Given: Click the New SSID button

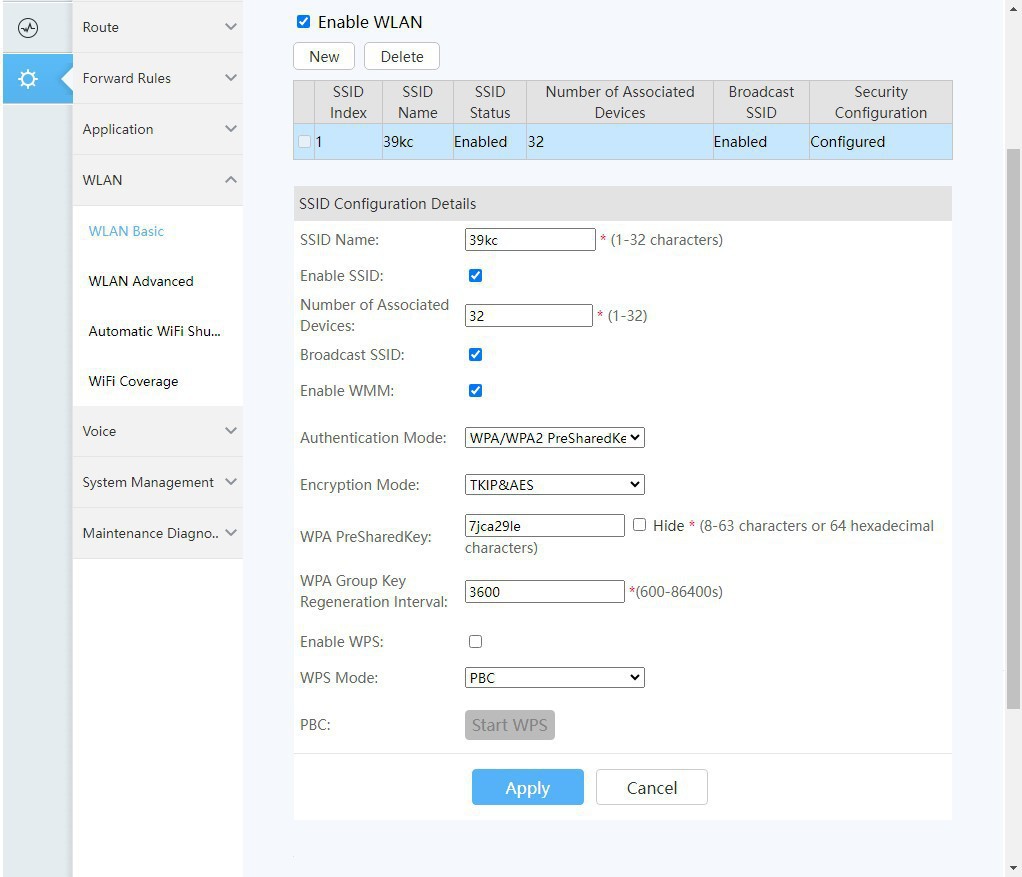Looking at the screenshot, I should pos(324,57).
